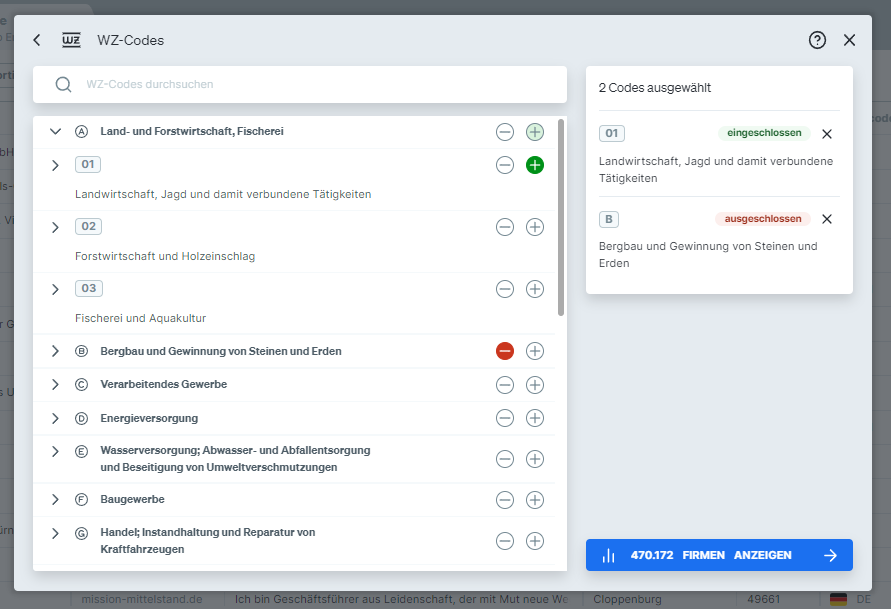
Task: Include Baugewerbe using its plus toggle
Action: (535, 499)
